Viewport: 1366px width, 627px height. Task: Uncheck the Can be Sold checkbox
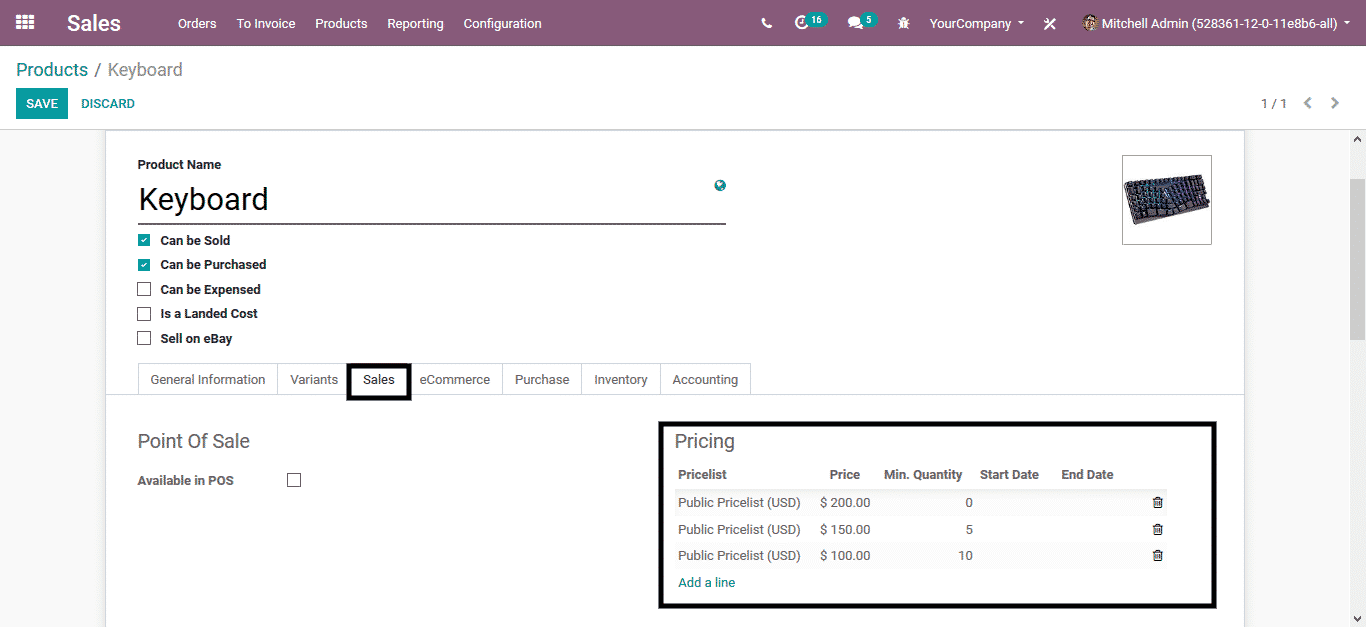coord(144,240)
